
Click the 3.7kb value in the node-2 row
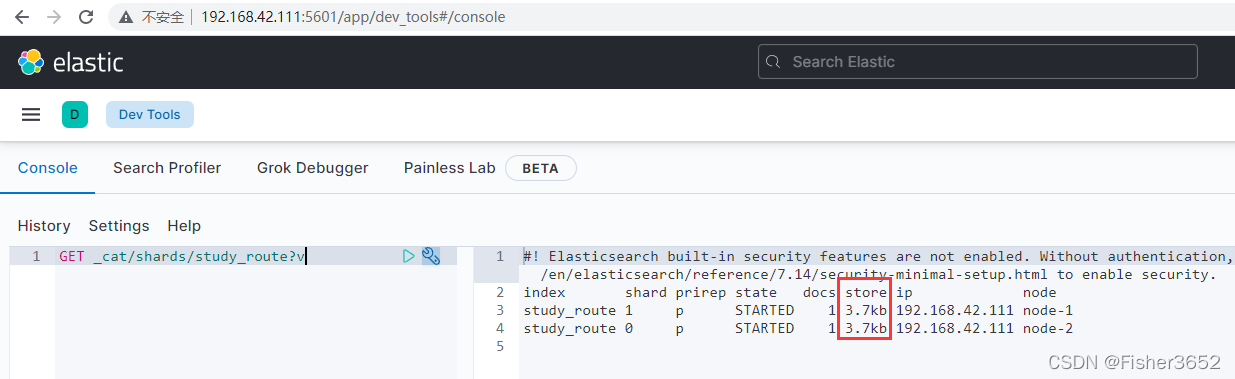point(865,329)
